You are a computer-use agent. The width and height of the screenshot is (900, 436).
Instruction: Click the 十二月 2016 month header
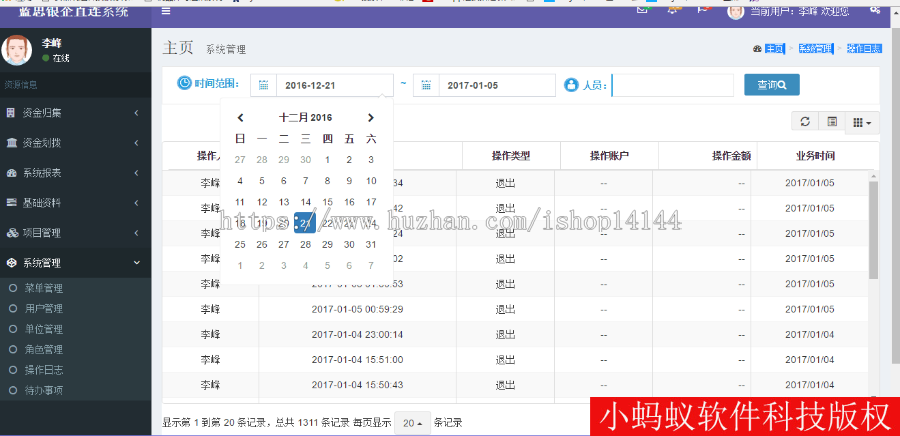pos(305,118)
